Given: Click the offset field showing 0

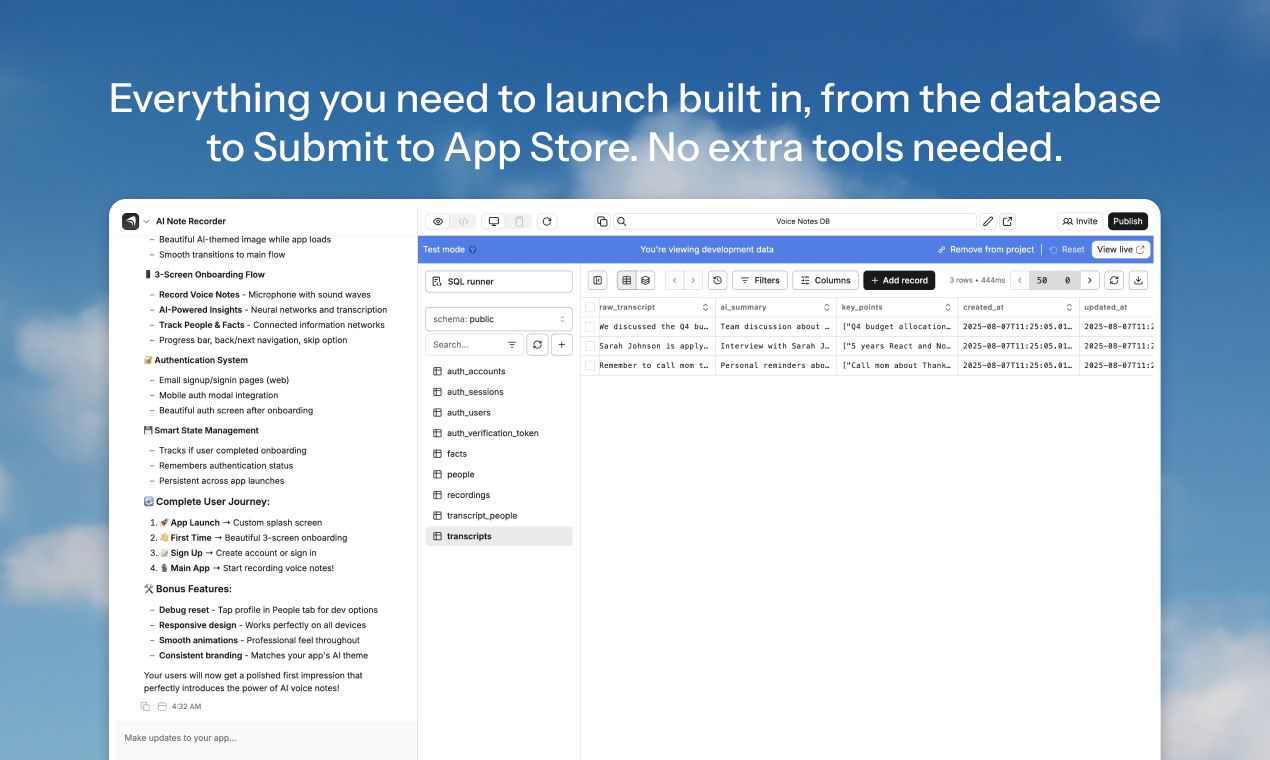Looking at the screenshot, I should click(1067, 281).
